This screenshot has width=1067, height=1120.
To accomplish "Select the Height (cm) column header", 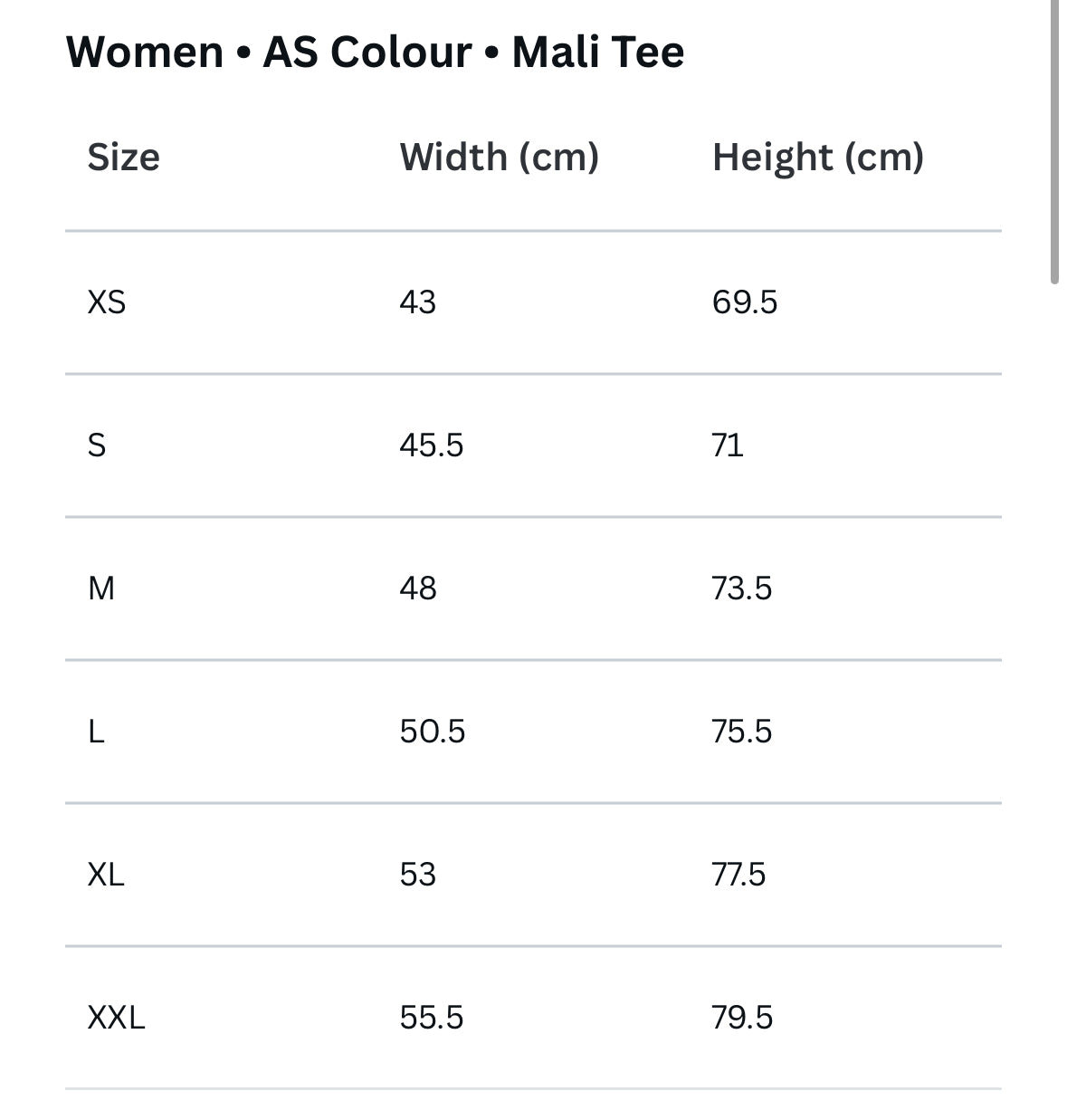I will pos(817,158).
